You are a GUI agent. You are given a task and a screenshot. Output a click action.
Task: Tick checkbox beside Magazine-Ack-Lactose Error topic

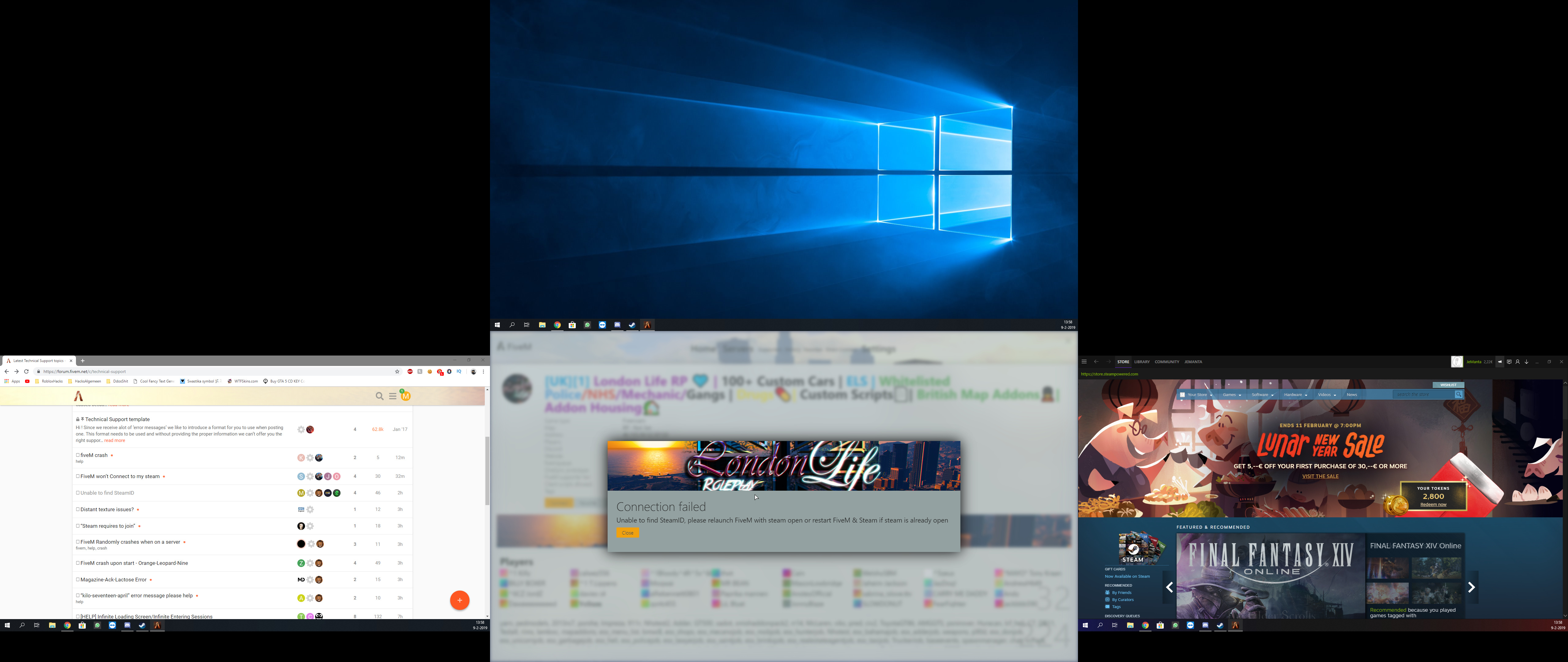coord(78,579)
